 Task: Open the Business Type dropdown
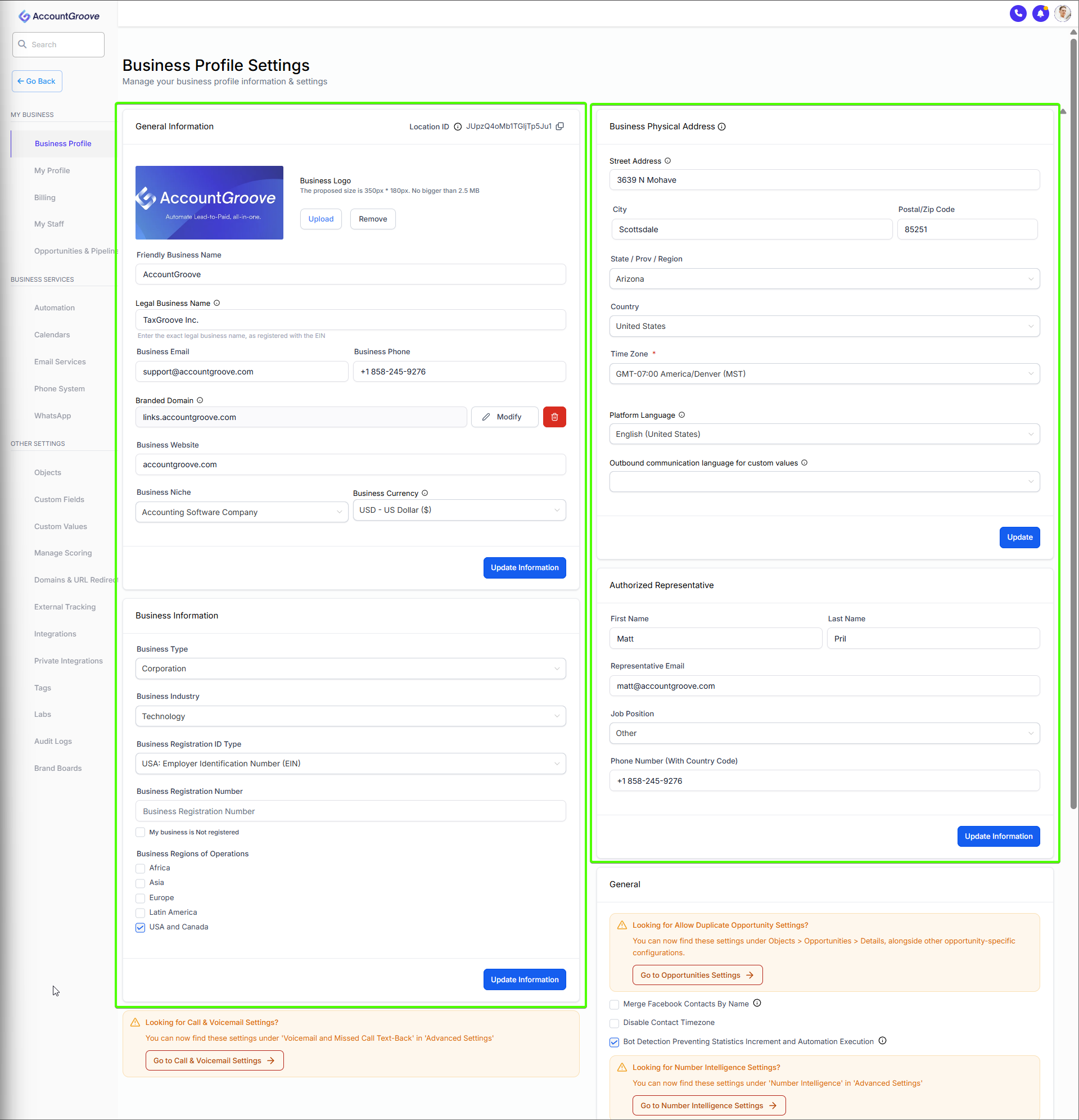coord(350,669)
